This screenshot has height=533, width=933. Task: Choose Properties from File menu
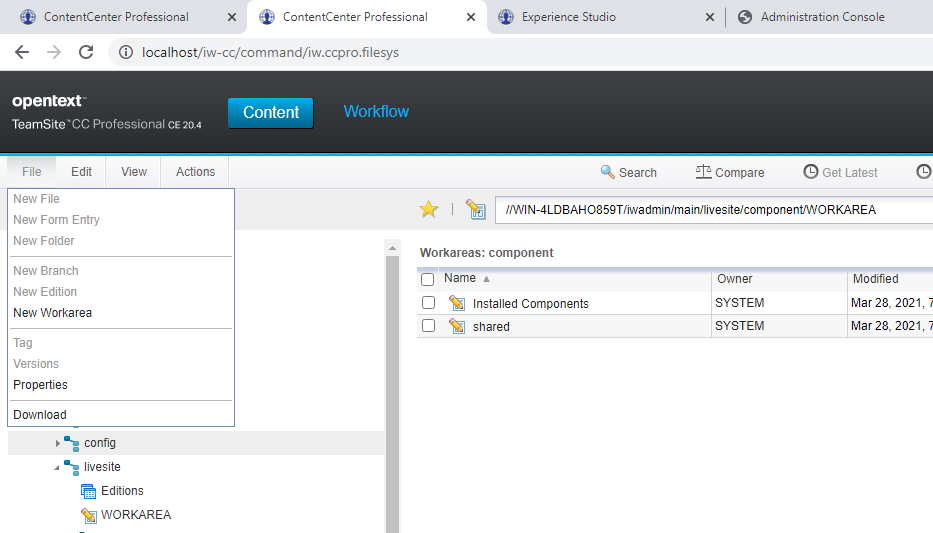point(40,385)
